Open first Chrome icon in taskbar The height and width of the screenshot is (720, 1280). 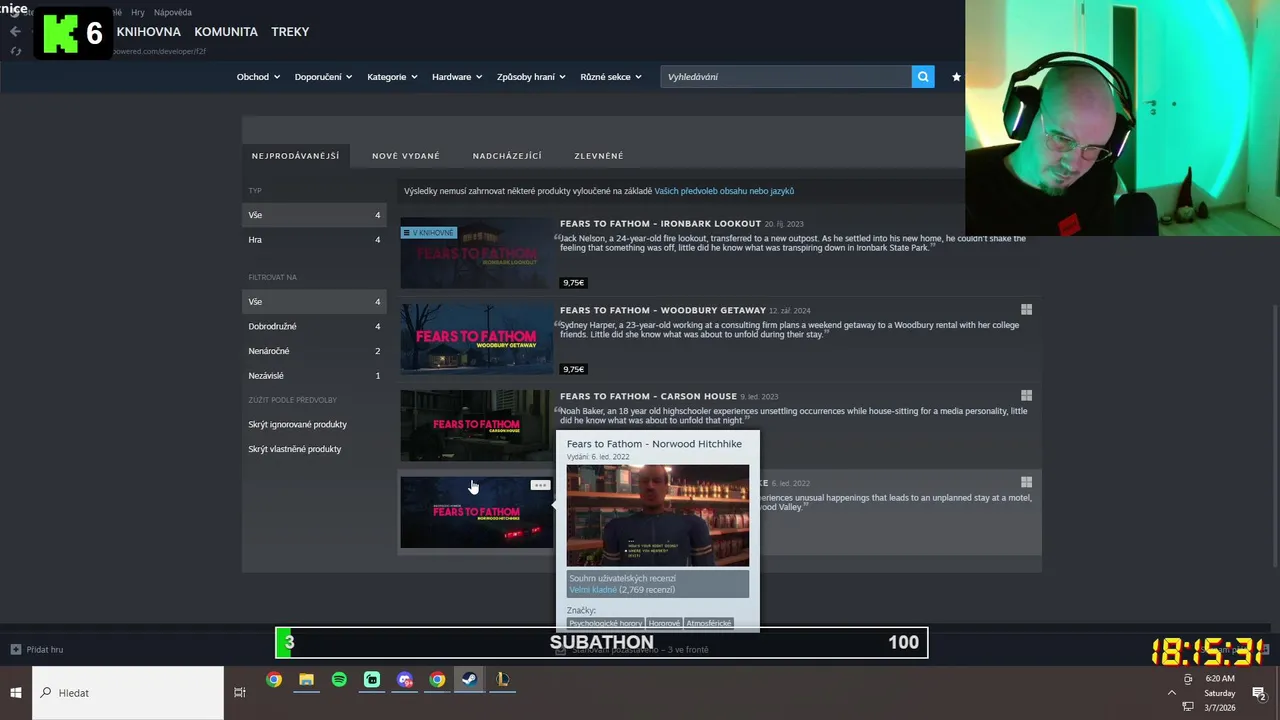[x=274, y=680]
